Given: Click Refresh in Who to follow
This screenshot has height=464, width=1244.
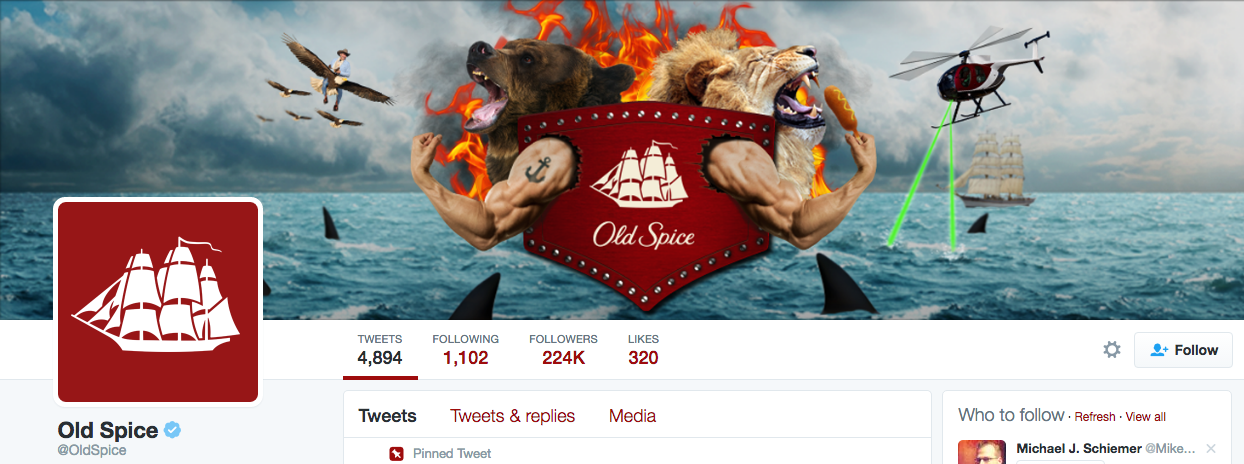Looking at the screenshot, I should 1095,417.
